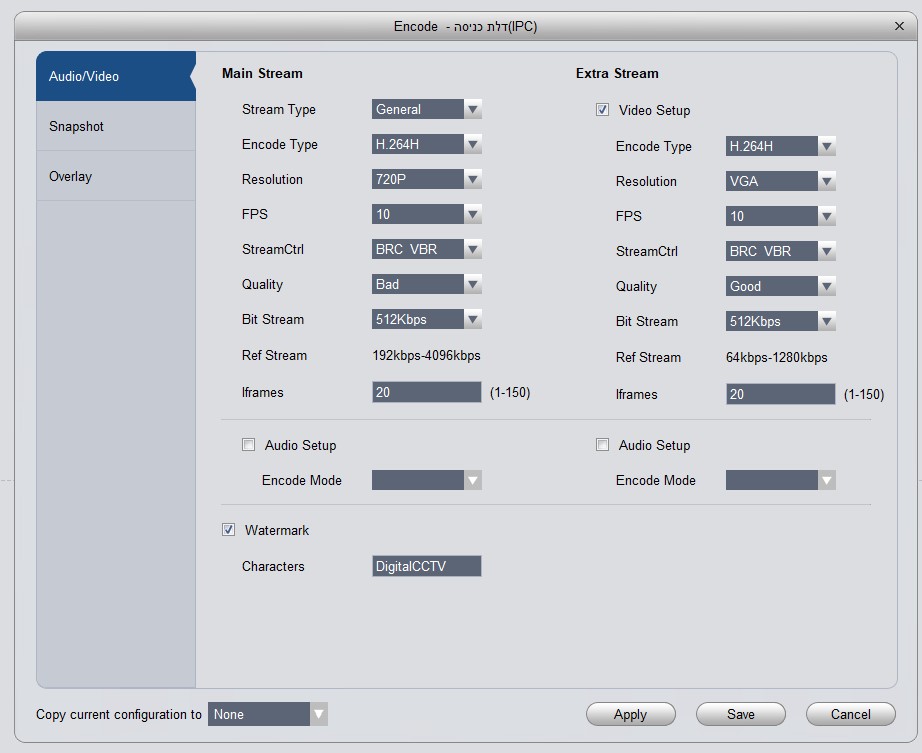Click the Apply button
This screenshot has width=922, height=753.
[630, 714]
